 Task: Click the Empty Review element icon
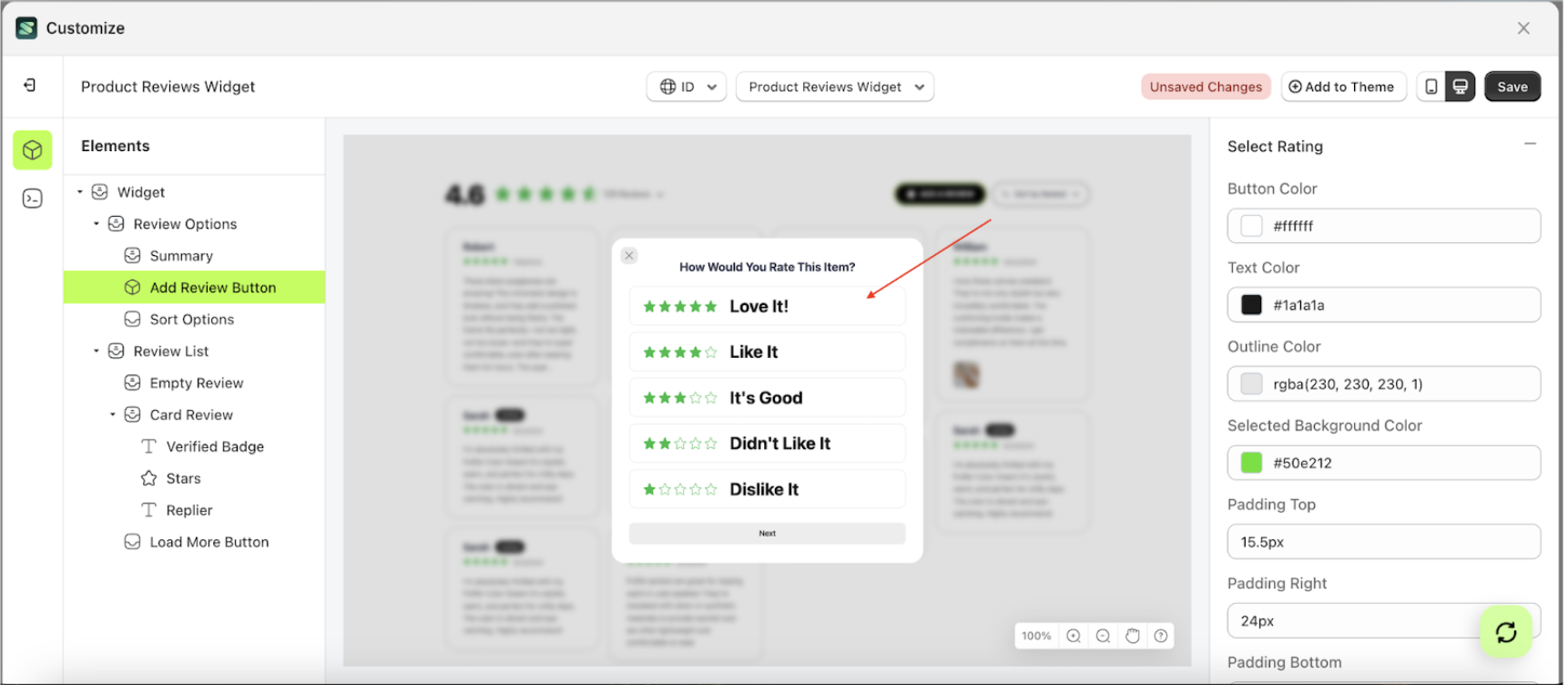click(133, 383)
